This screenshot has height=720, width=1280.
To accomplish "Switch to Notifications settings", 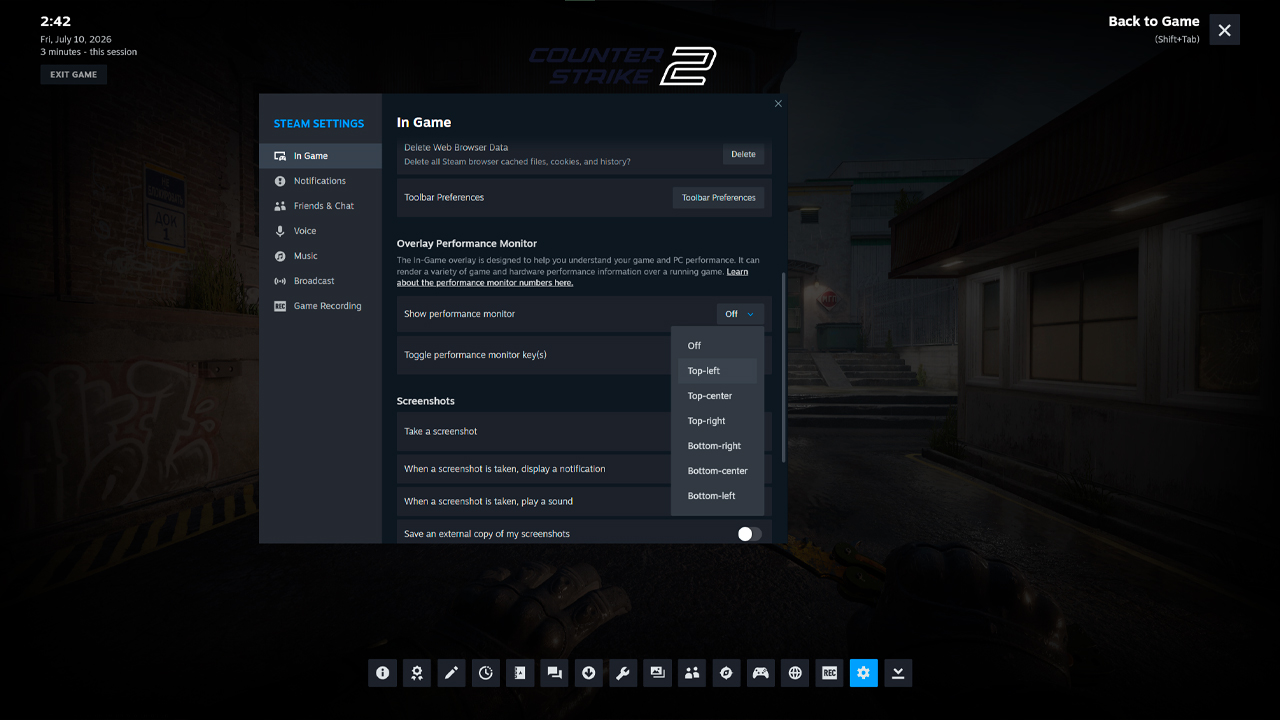I will click(320, 181).
